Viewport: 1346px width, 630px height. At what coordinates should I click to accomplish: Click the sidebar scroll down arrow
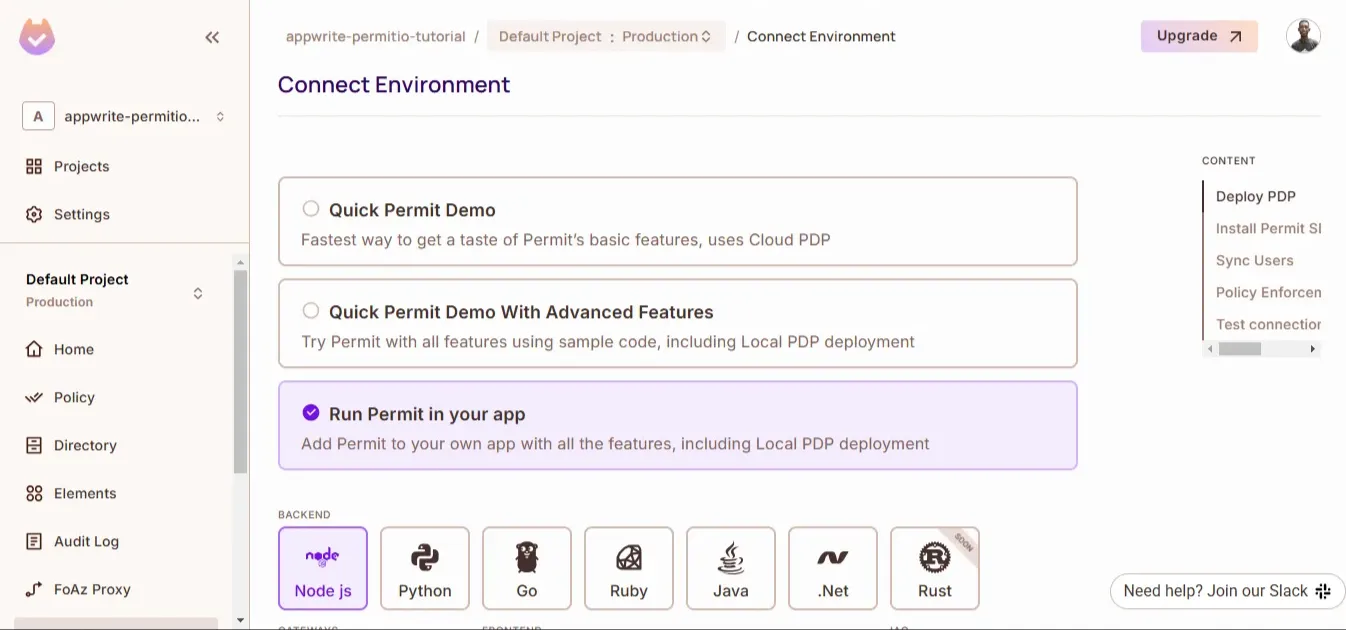(240, 620)
